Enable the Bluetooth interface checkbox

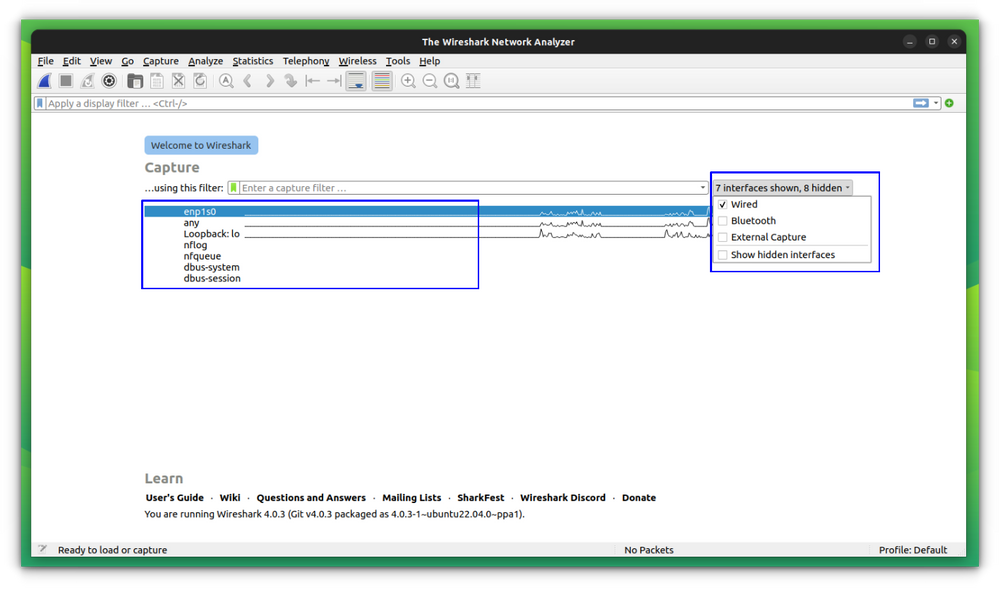(723, 220)
